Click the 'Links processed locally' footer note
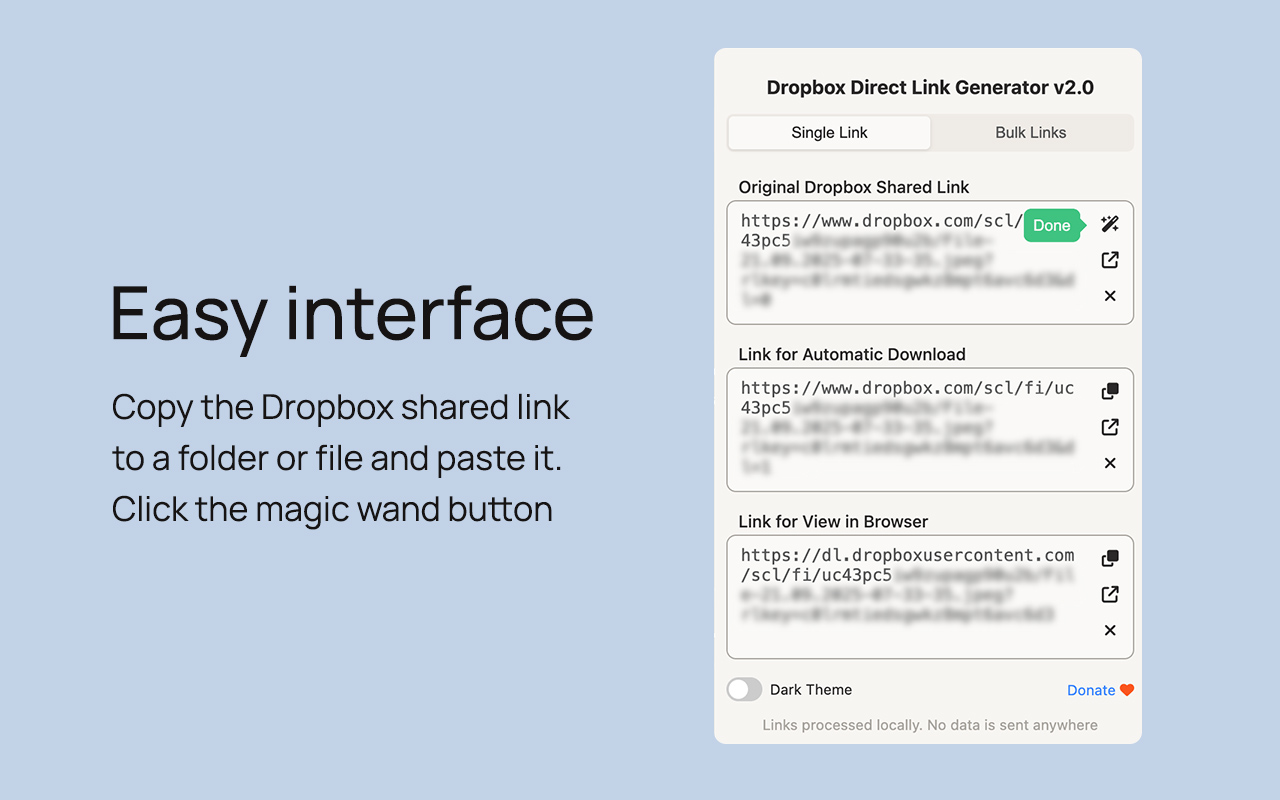 click(x=930, y=725)
